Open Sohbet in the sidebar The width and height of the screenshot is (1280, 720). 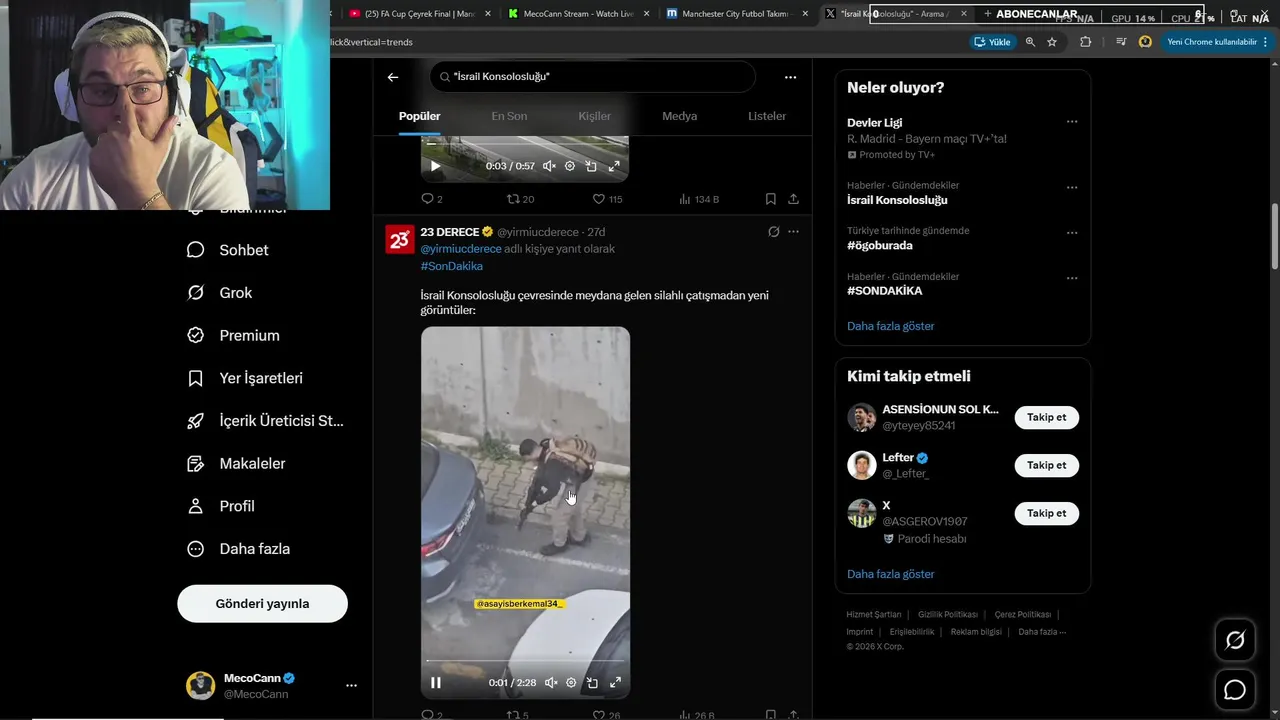[x=228, y=250]
